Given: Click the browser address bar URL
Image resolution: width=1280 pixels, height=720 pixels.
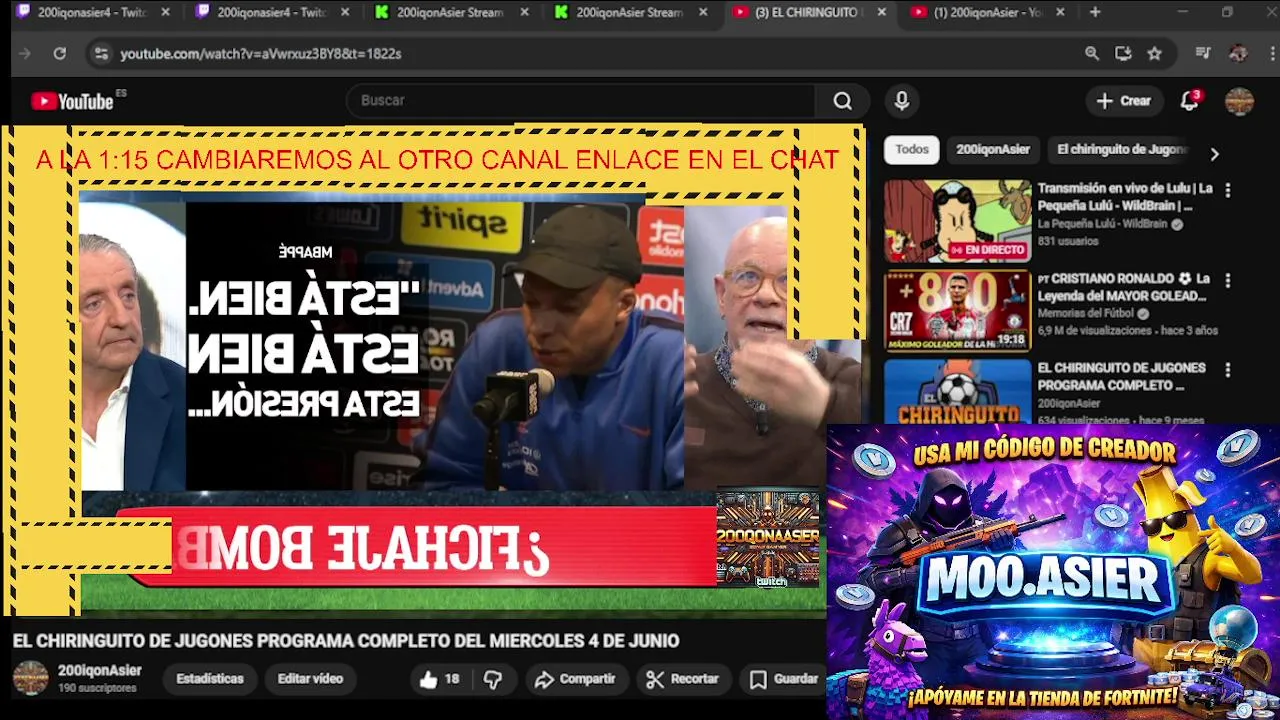Looking at the screenshot, I should pyautogui.click(x=261, y=53).
